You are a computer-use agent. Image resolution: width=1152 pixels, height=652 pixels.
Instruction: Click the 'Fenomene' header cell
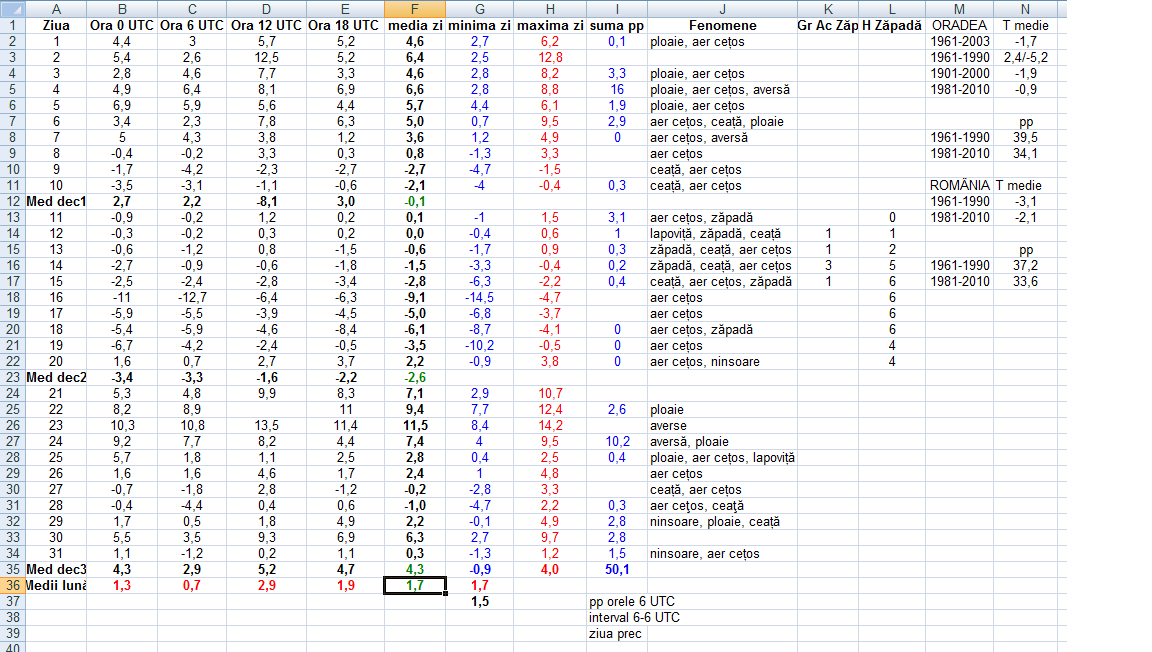click(722, 26)
